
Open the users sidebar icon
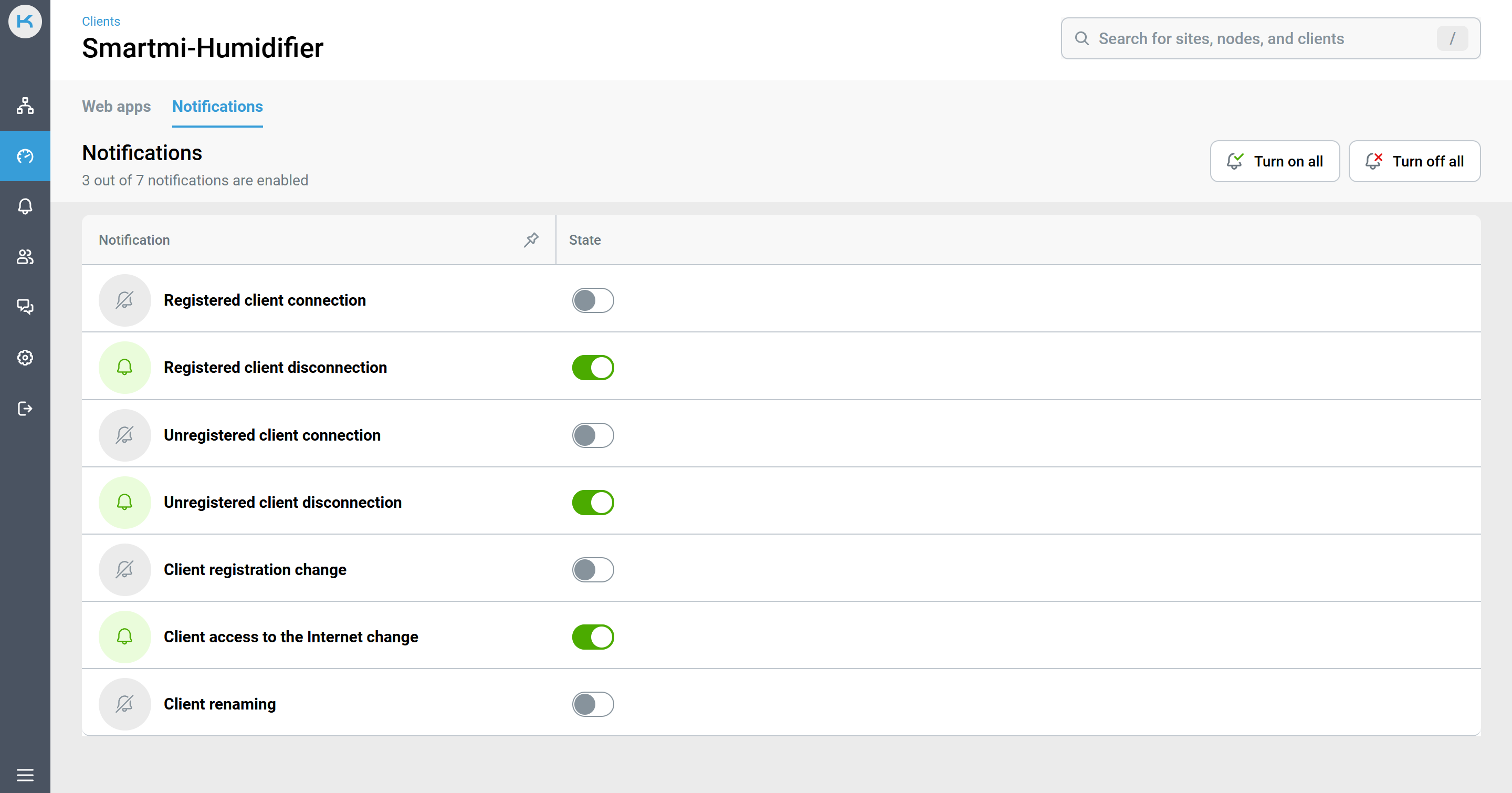tap(25, 256)
